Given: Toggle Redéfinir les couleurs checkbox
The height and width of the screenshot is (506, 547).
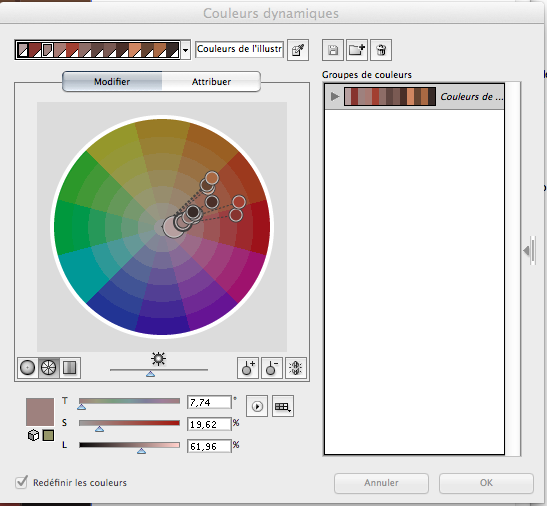Looking at the screenshot, I should coord(21,482).
